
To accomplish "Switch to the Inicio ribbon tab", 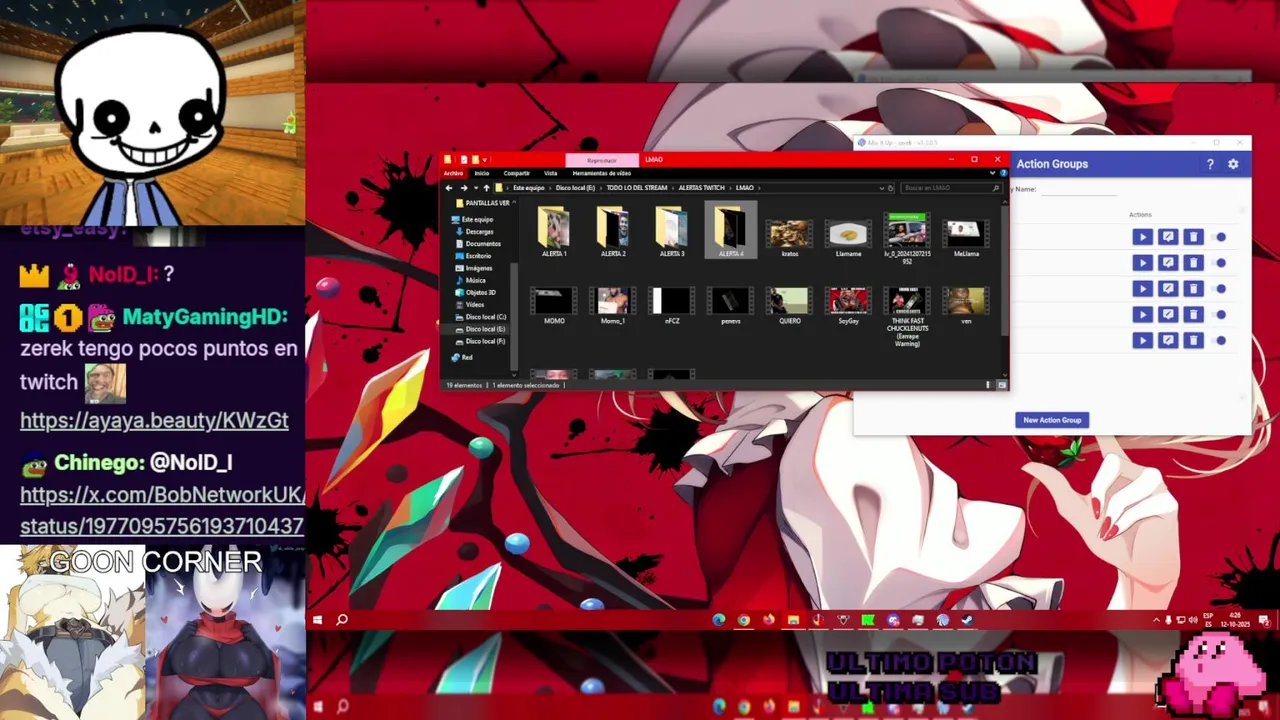I will (482, 173).
